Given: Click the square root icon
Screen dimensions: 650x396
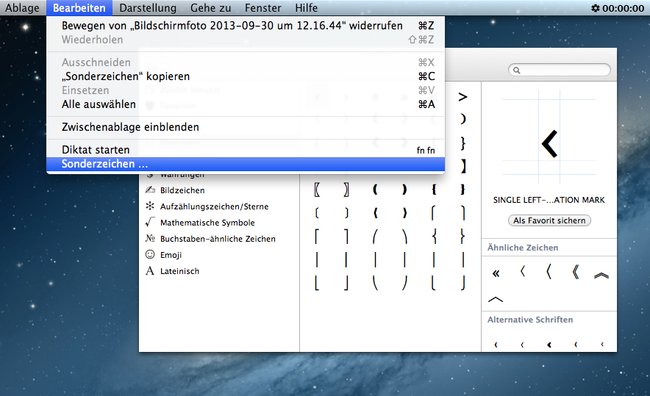Looking at the screenshot, I should click(150, 222).
